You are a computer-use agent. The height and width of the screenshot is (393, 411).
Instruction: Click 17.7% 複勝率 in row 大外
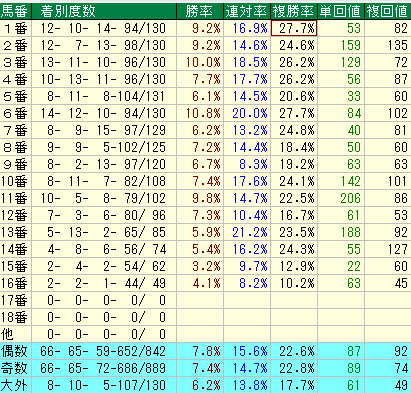(x=294, y=385)
